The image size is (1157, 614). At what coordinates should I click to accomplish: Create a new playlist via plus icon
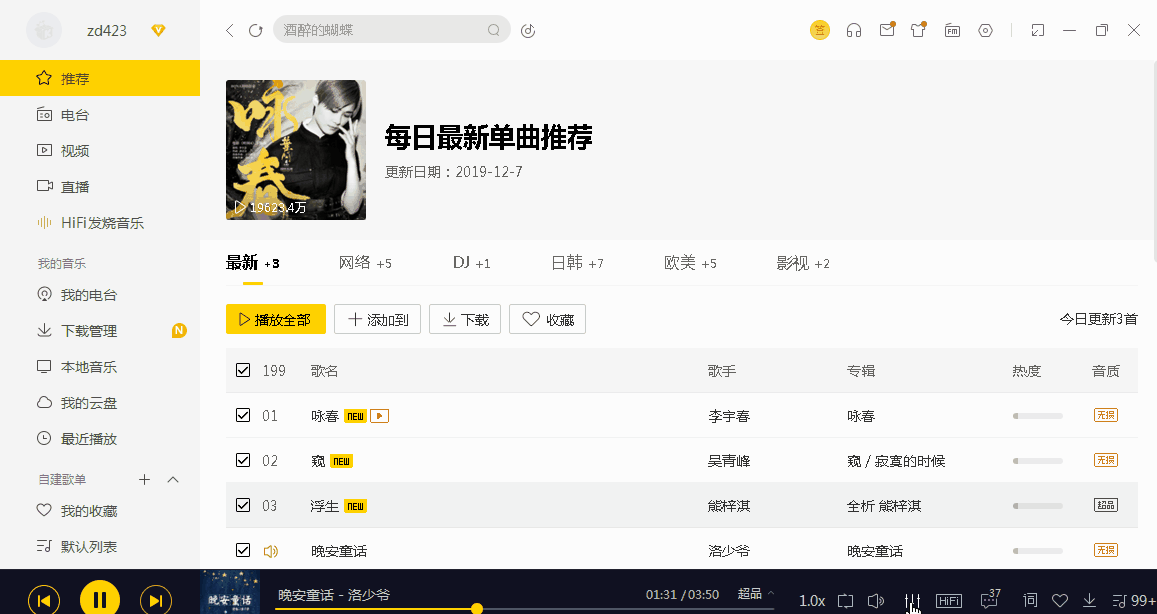[144, 479]
